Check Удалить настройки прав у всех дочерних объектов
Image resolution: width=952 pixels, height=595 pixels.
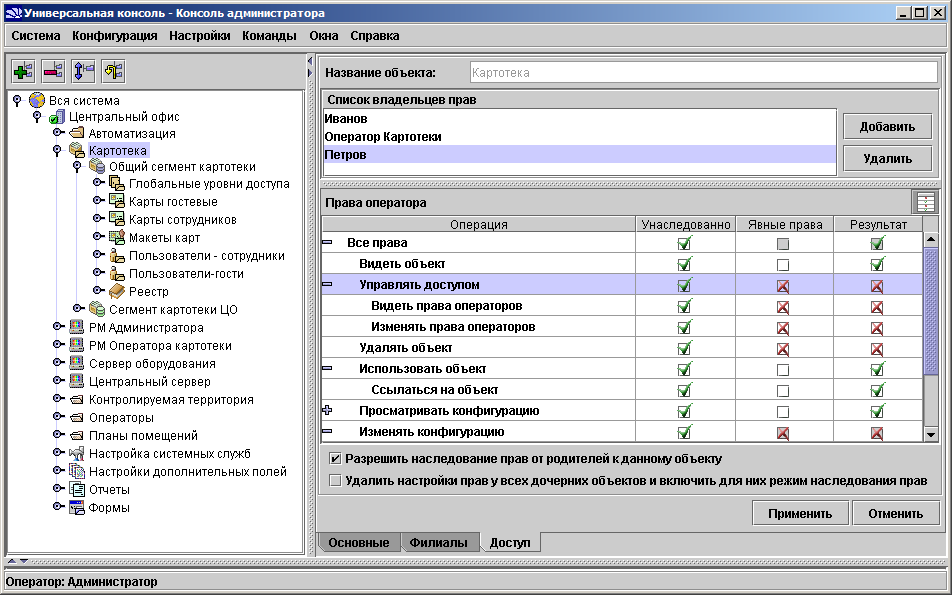[x=335, y=480]
